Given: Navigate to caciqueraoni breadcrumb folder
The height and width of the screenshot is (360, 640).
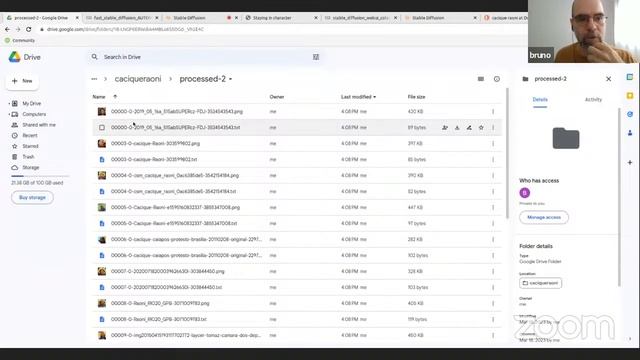Looking at the screenshot, I should (138, 79).
